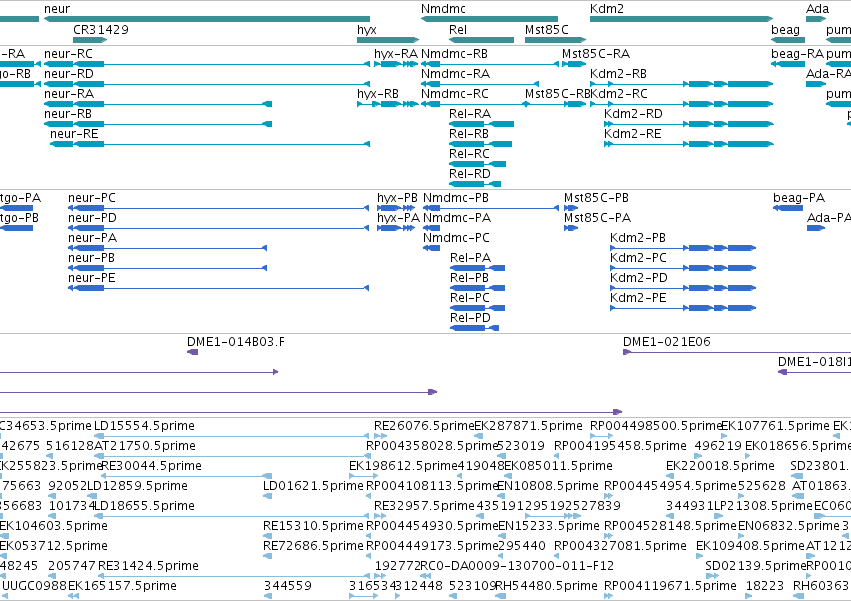This screenshot has width=851, height=601.
Task: Select the Mst85C gene label
Action: pos(547,29)
